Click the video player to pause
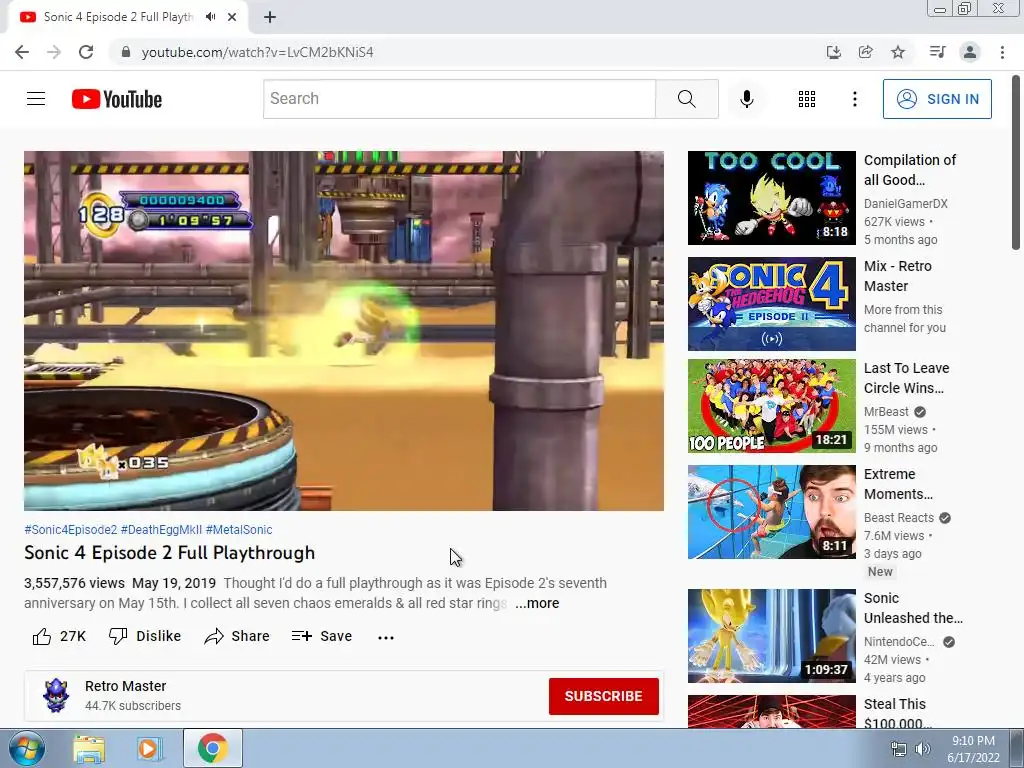The width and height of the screenshot is (1024, 768). click(x=344, y=330)
